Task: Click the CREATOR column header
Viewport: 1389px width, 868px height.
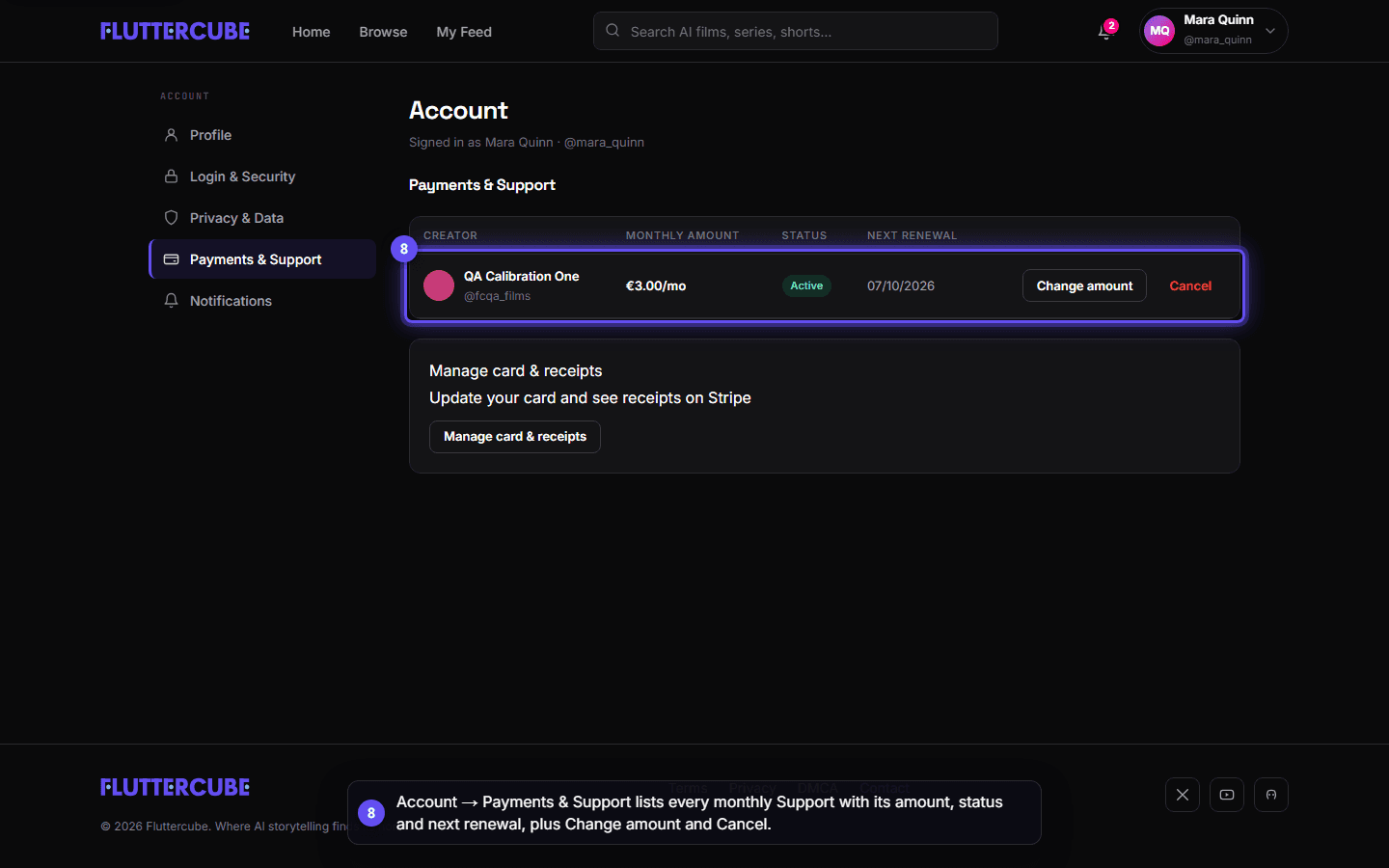Action: [x=450, y=235]
